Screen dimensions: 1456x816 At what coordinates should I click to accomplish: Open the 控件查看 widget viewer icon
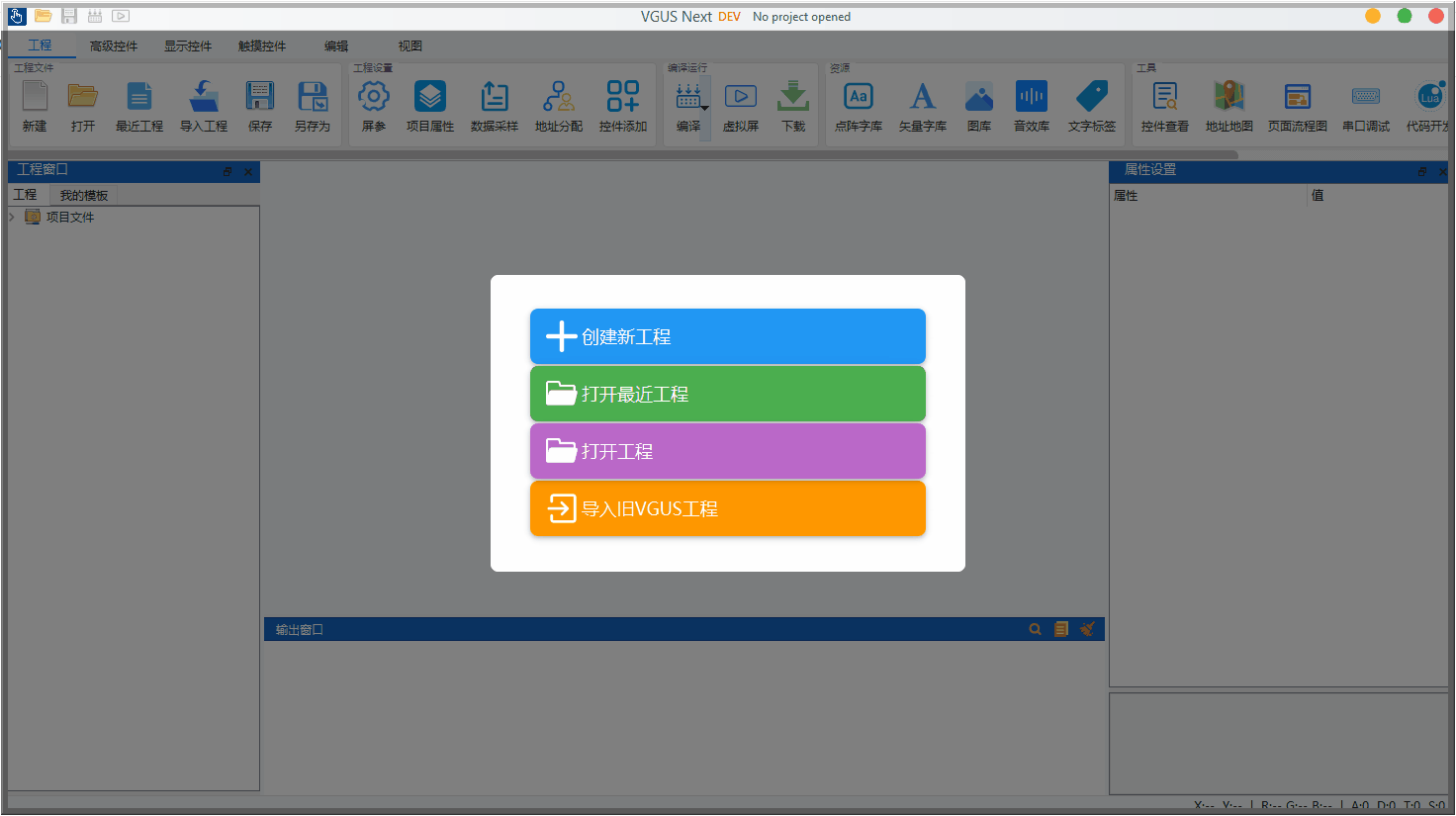point(1165,96)
